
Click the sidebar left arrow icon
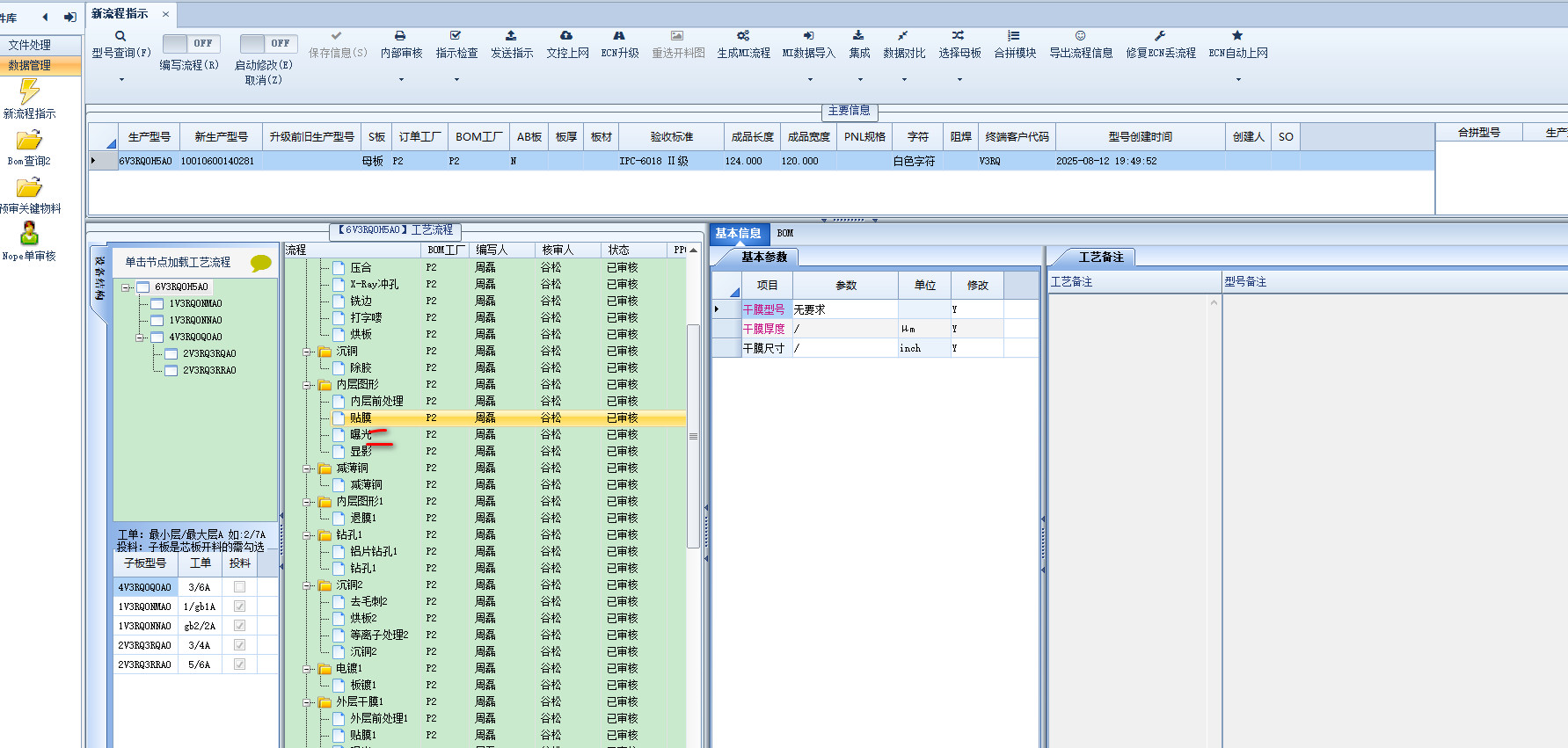tap(45, 17)
